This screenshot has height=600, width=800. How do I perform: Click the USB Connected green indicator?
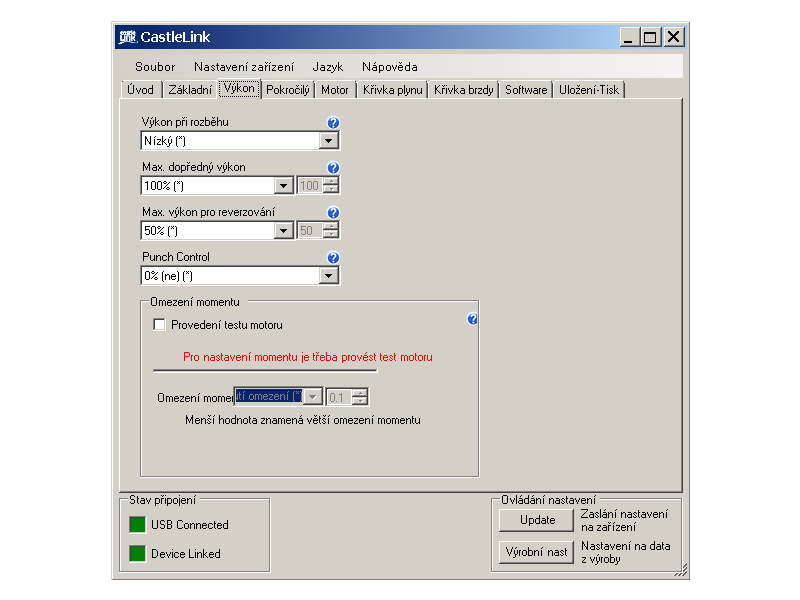coord(137,525)
